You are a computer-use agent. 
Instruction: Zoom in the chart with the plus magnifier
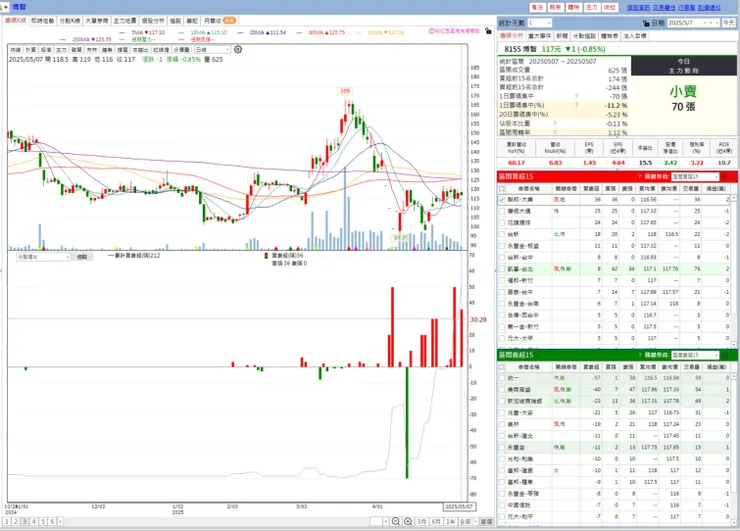(x=408, y=522)
